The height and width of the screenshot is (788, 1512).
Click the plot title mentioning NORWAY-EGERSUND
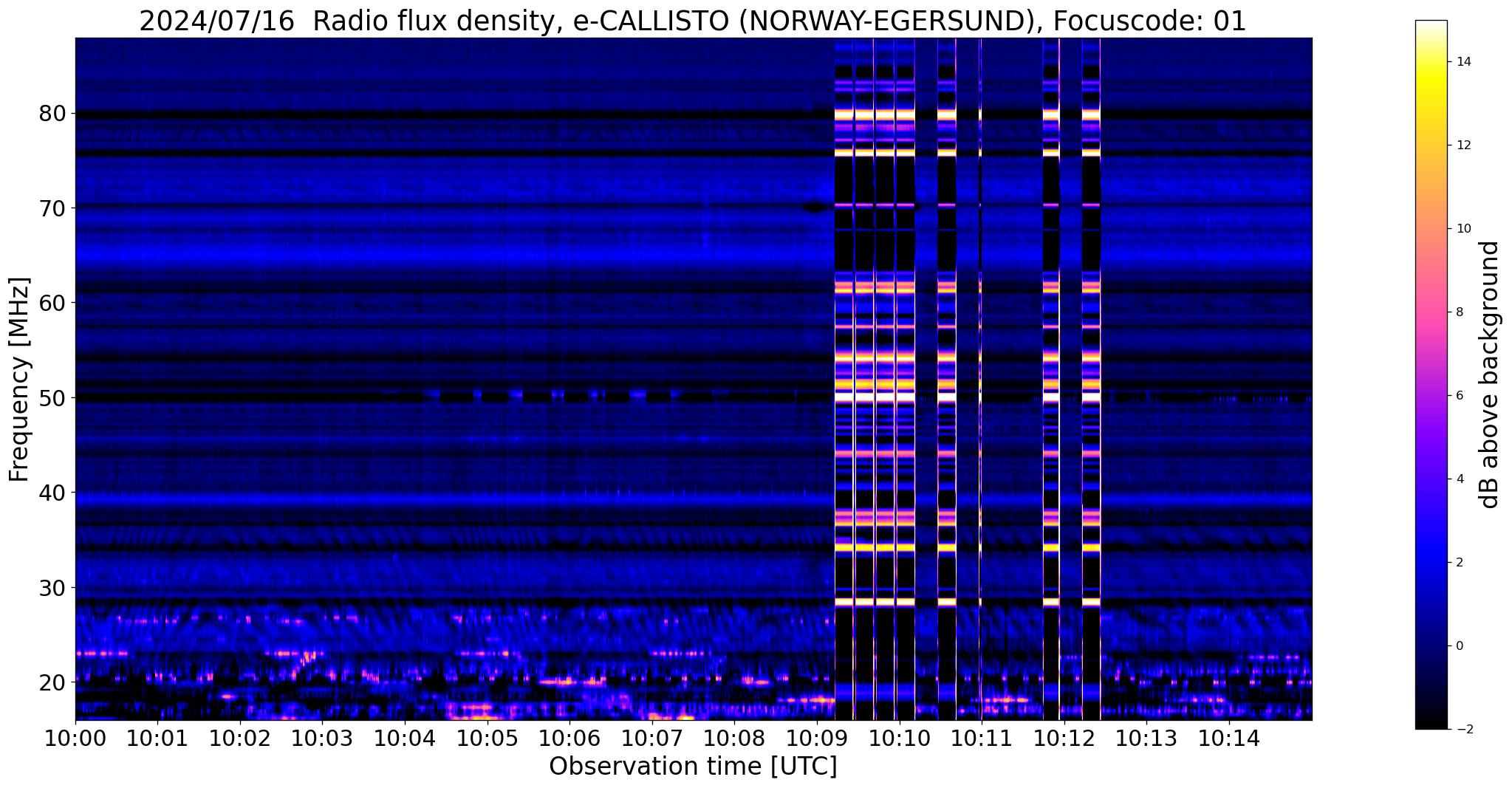point(693,21)
